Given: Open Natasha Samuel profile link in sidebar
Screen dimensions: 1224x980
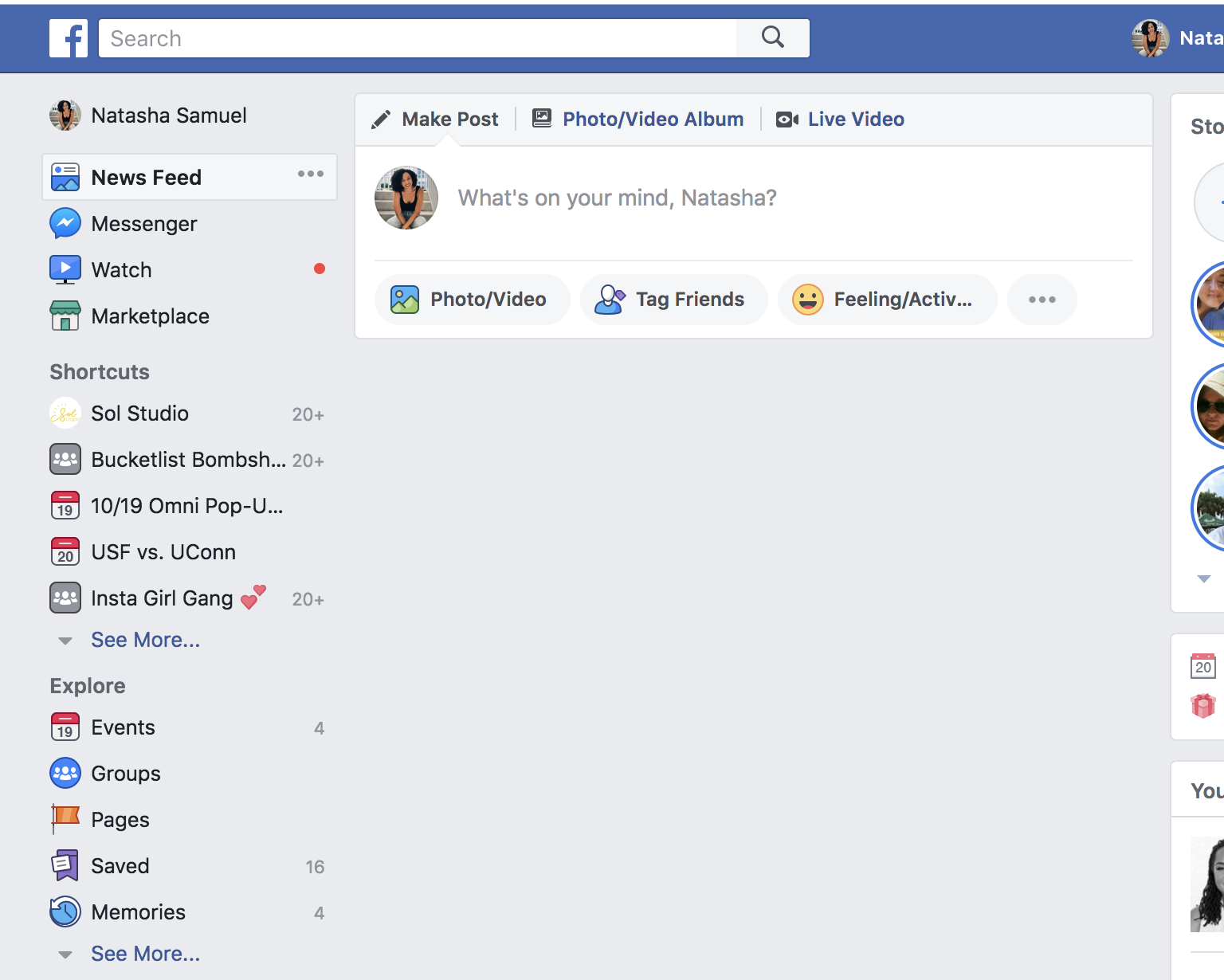Looking at the screenshot, I should coord(169,116).
